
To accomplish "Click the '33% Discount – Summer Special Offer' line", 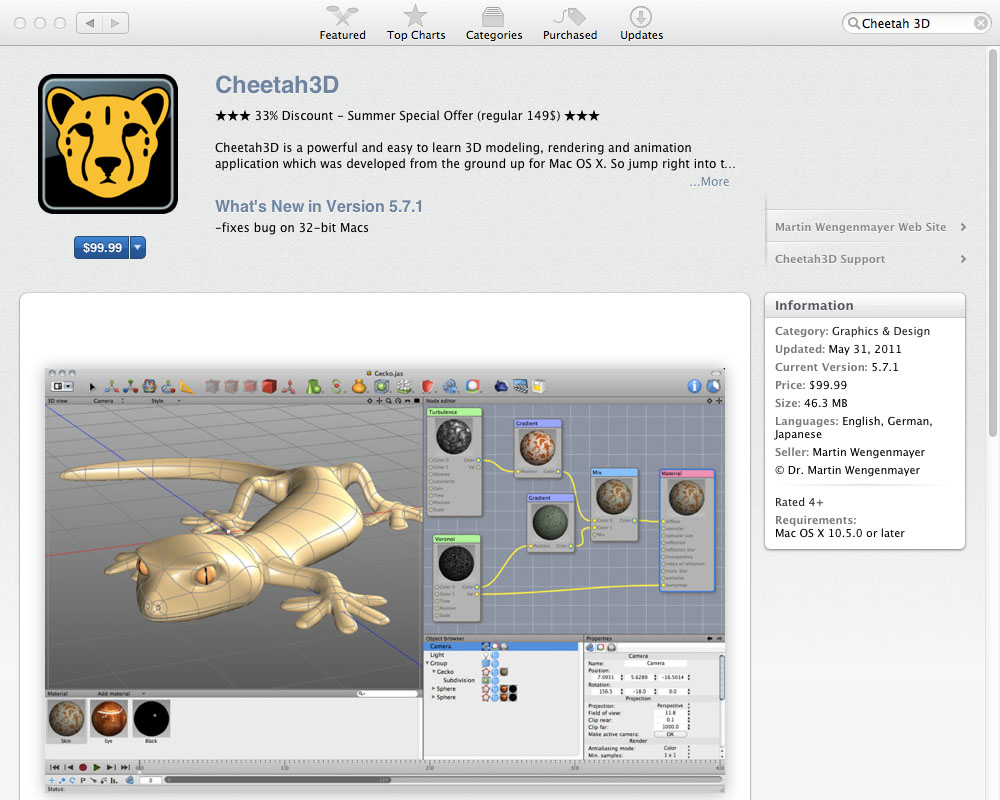I will (408, 116).
